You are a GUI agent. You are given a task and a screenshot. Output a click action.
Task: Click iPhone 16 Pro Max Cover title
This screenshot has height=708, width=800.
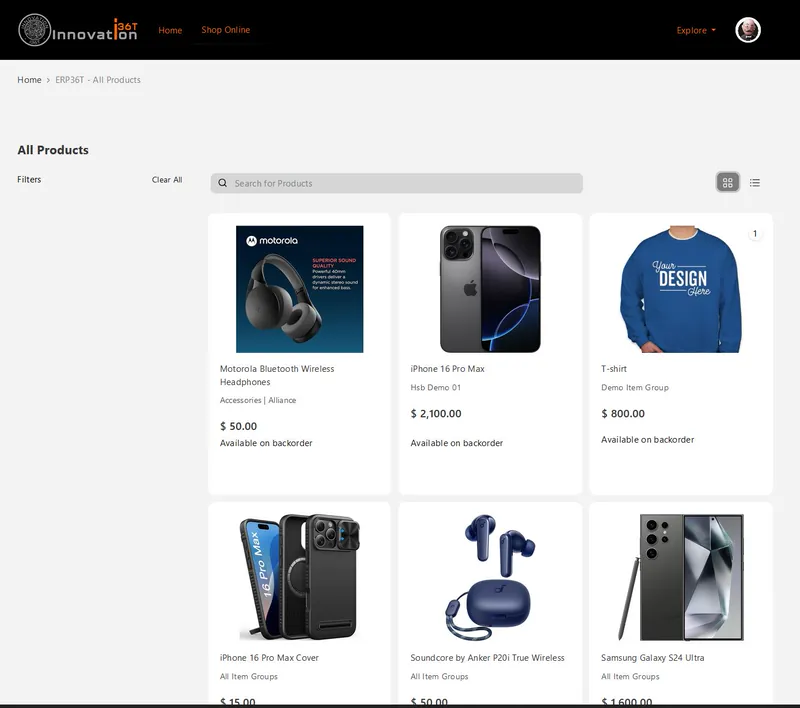click(269, 658)
